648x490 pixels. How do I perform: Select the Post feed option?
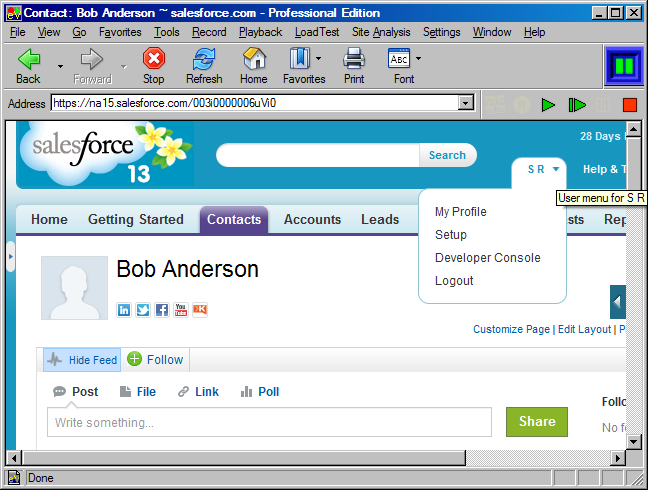[x=76, y=392]
